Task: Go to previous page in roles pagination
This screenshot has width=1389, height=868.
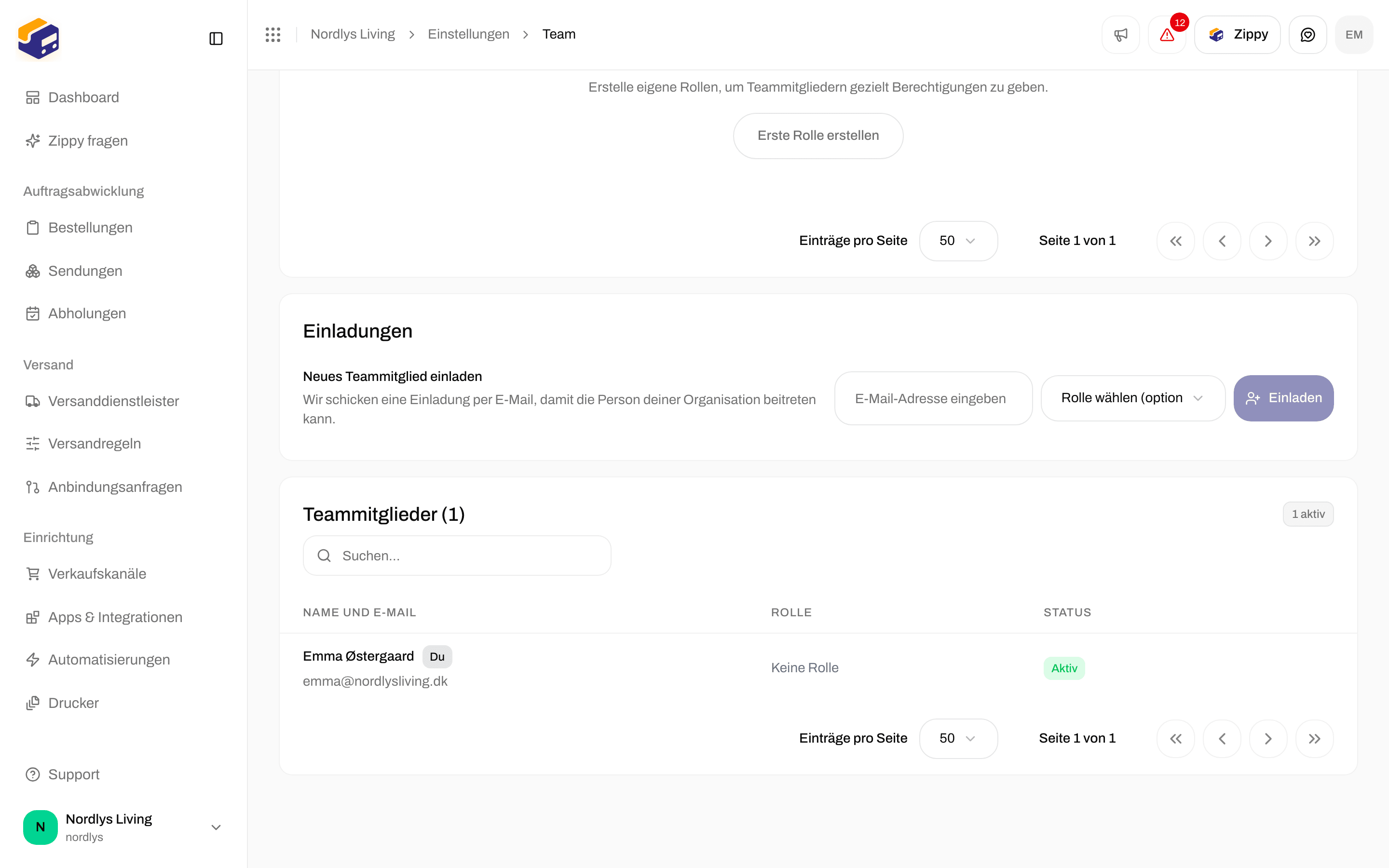Action: pyautogui.click(x=1222, y=241)
